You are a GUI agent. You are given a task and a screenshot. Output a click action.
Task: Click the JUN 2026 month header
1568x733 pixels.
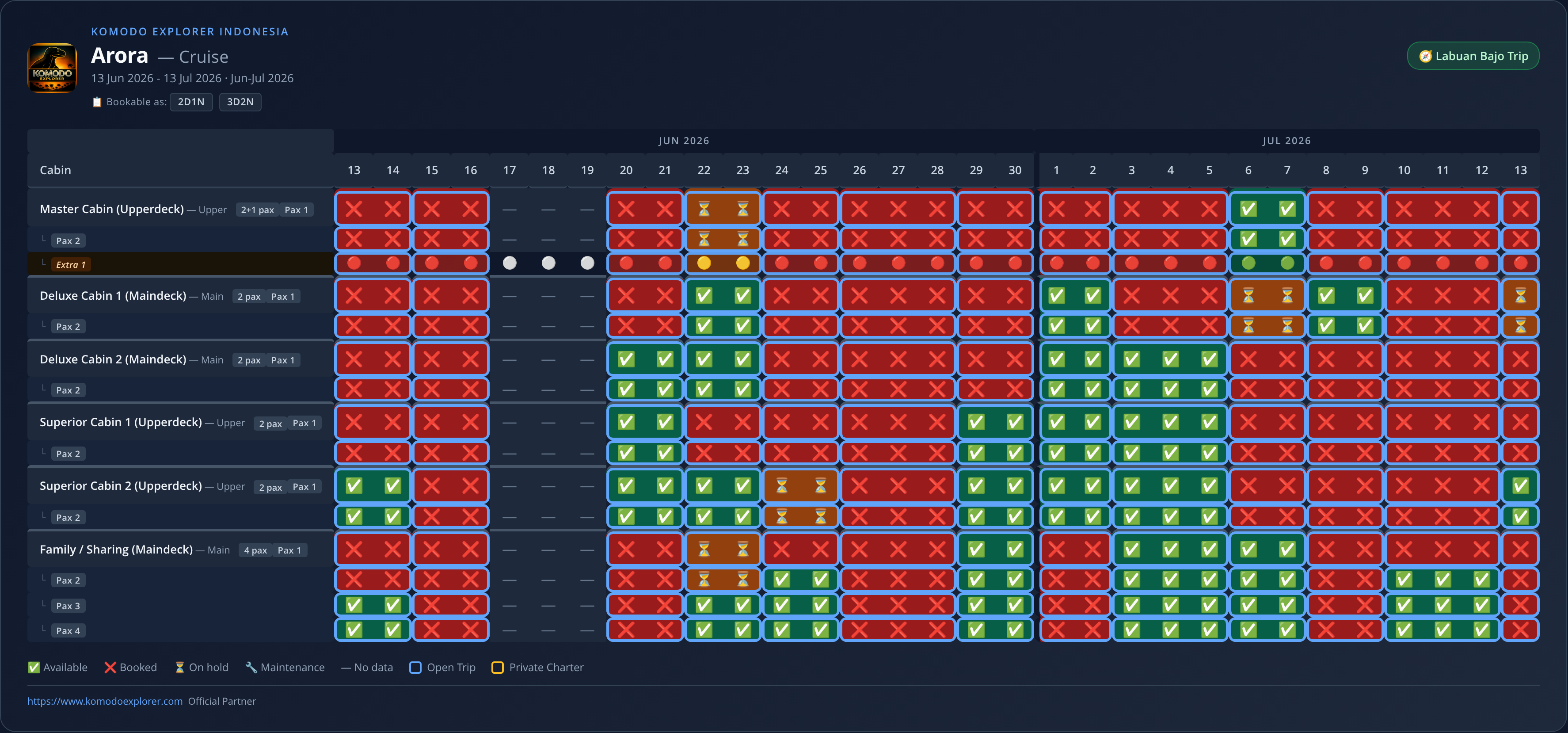pyautogui.click(x=684, y=141)
